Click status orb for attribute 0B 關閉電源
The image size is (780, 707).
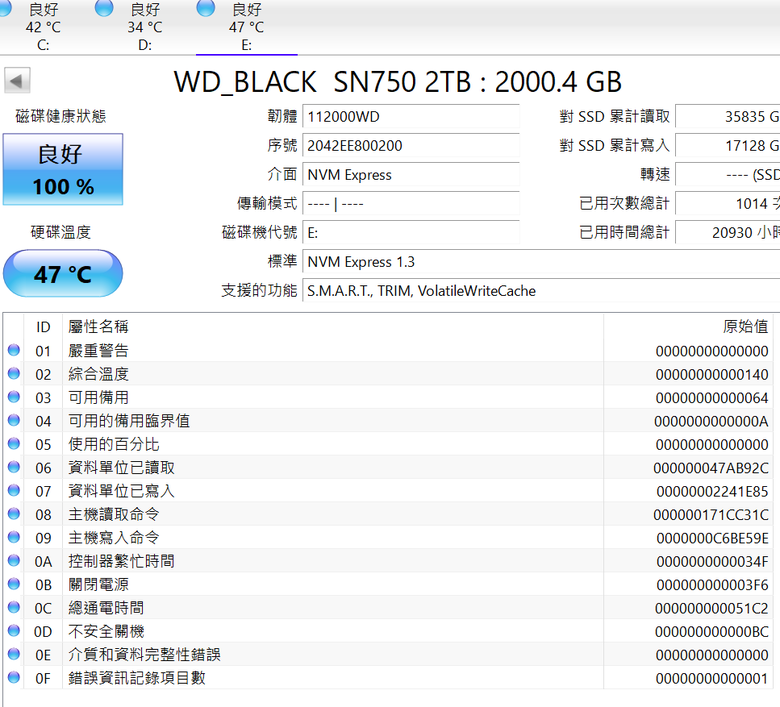(x=14, y=584)
